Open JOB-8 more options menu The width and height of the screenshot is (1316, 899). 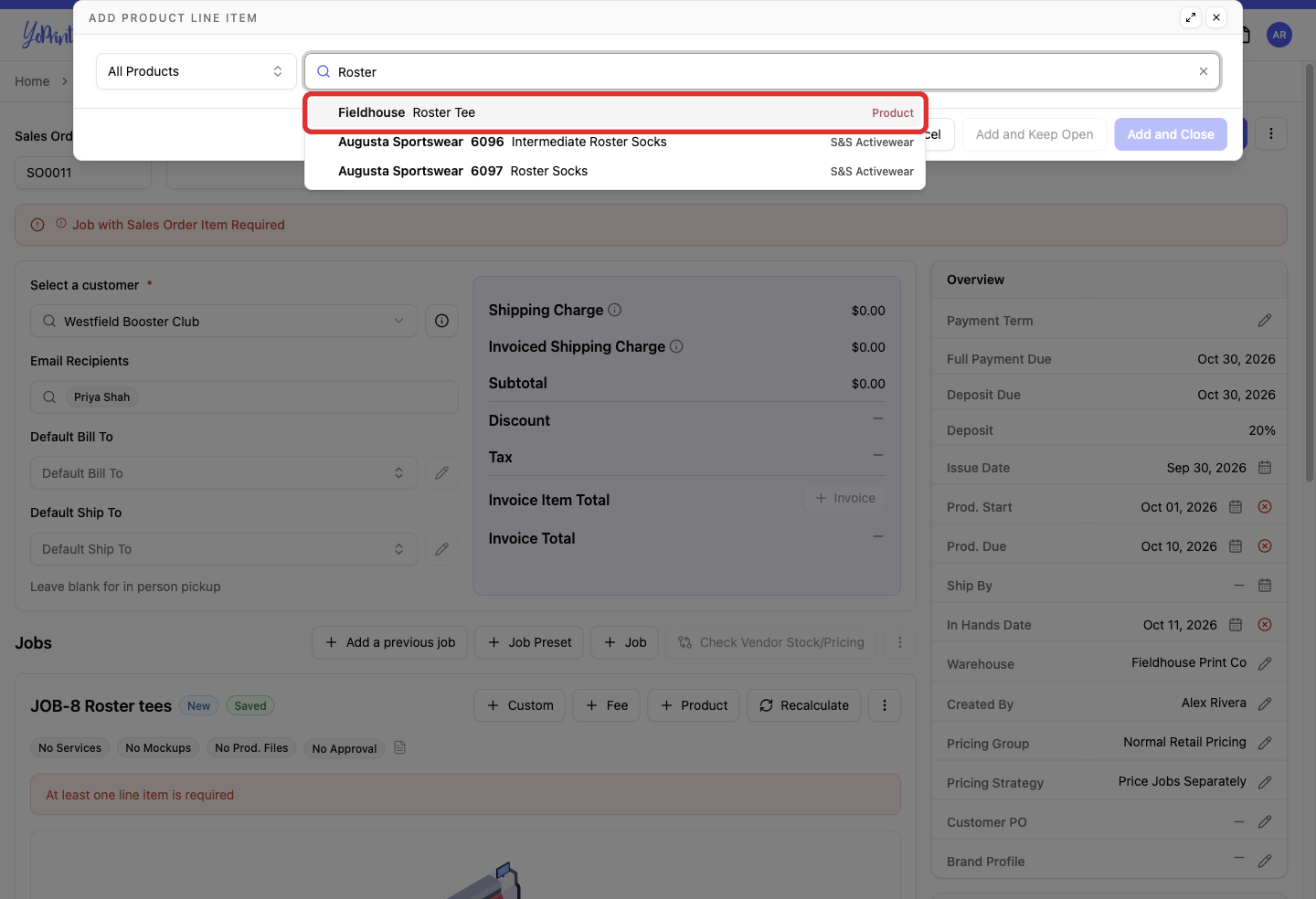coord(884,705)
